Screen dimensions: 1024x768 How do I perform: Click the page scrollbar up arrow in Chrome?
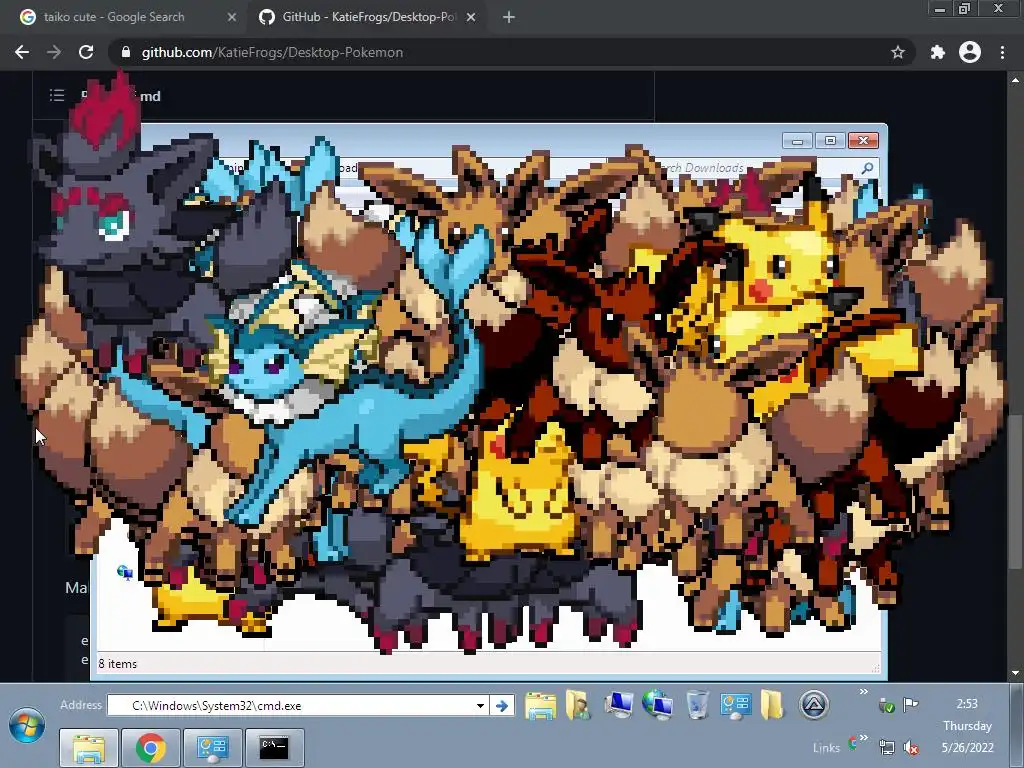[1016, 80]
